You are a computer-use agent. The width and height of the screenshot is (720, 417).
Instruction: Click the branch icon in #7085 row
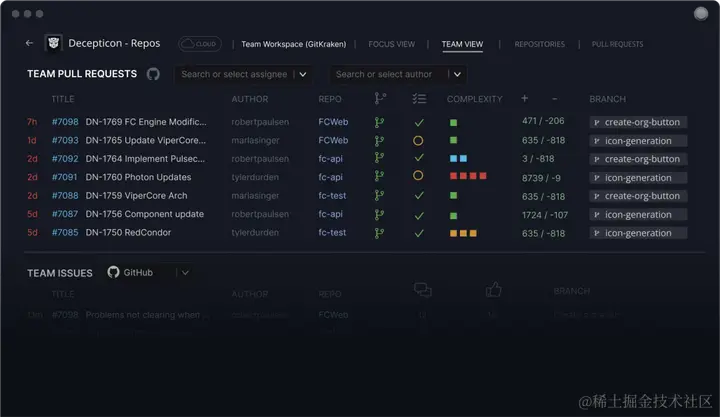tap(379, 233)
